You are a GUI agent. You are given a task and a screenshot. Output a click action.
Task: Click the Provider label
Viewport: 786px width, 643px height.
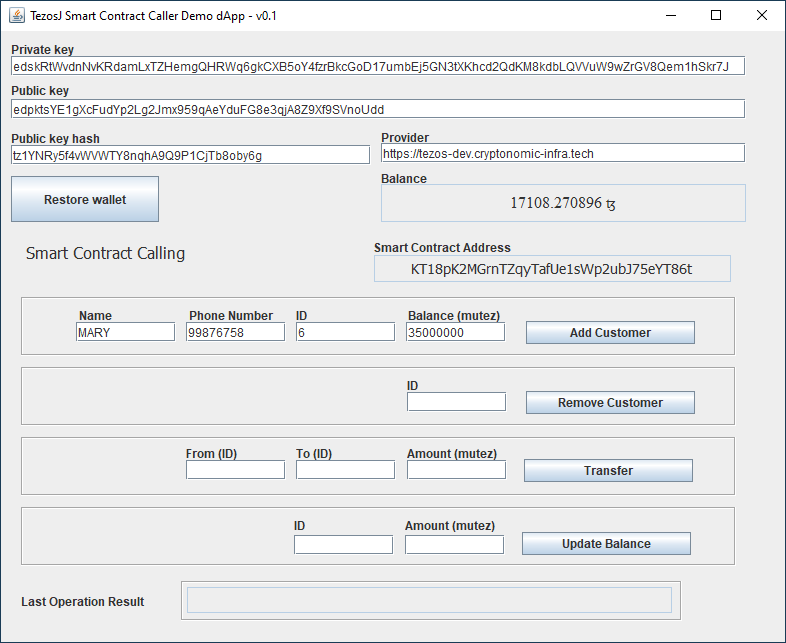[405, 137]
